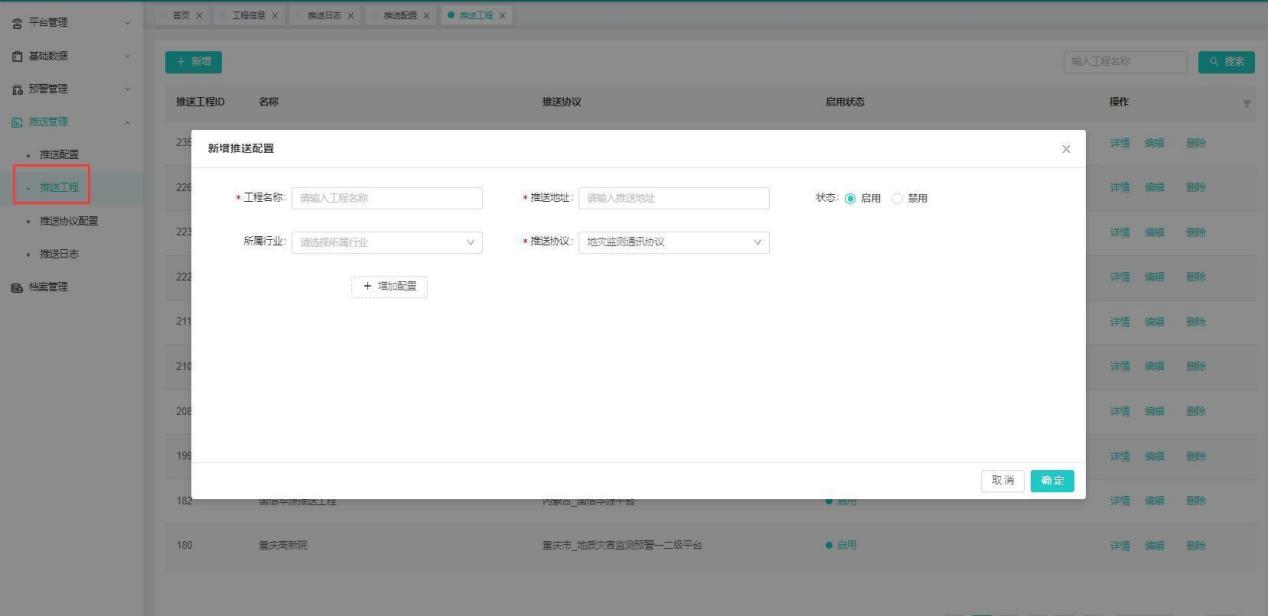Click the 预警管理 sidebar icon
Image resolution: width=1268 pixels, height=616 pixels.
coord(17,89)
